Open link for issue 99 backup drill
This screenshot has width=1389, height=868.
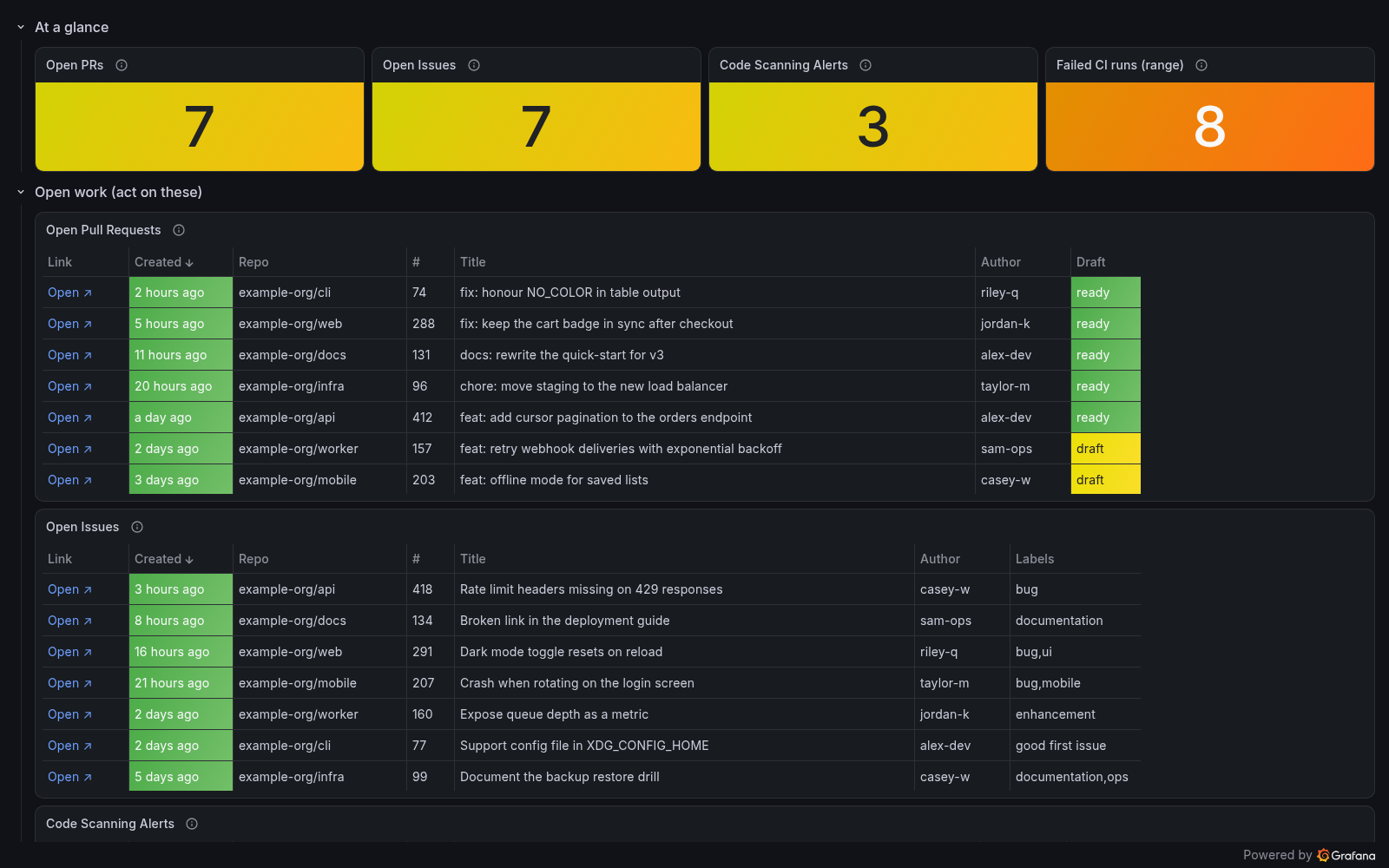tap(69, 777)
